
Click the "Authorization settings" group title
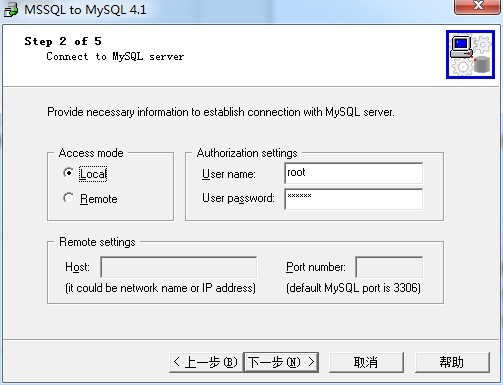point(247,153)
